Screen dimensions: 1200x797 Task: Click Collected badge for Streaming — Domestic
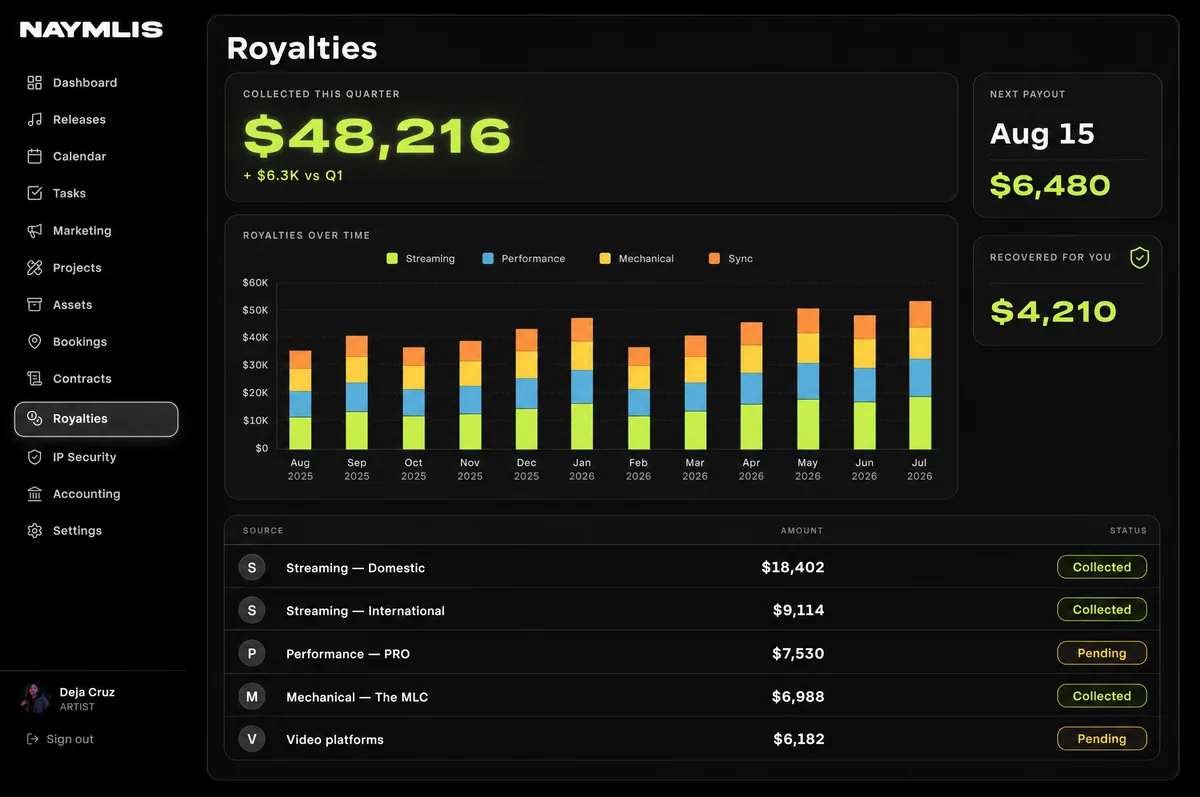[1102, 567]
